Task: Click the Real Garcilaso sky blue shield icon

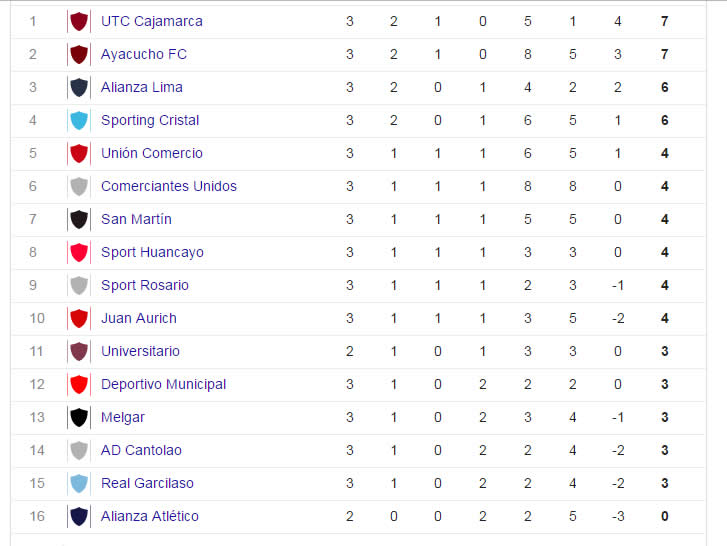Action: pyautogui.click(x=79, y=483)
